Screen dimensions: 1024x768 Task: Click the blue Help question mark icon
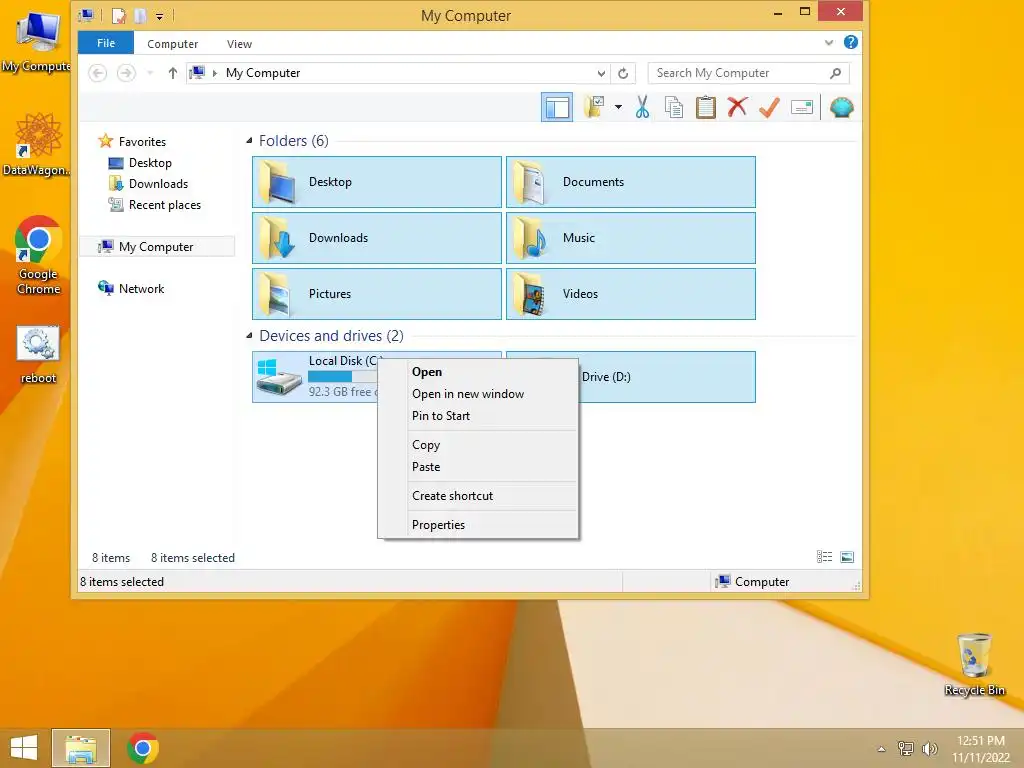coord(850,42)
